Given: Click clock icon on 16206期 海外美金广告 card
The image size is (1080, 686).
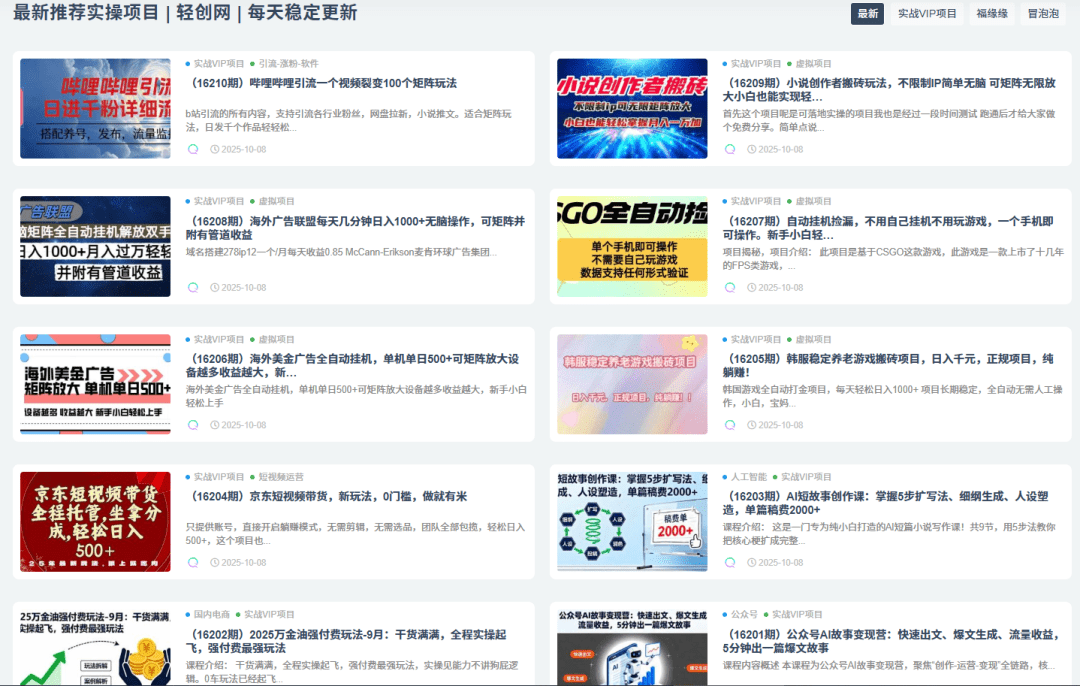Looking at the screenshot, I should click(214, 425).
